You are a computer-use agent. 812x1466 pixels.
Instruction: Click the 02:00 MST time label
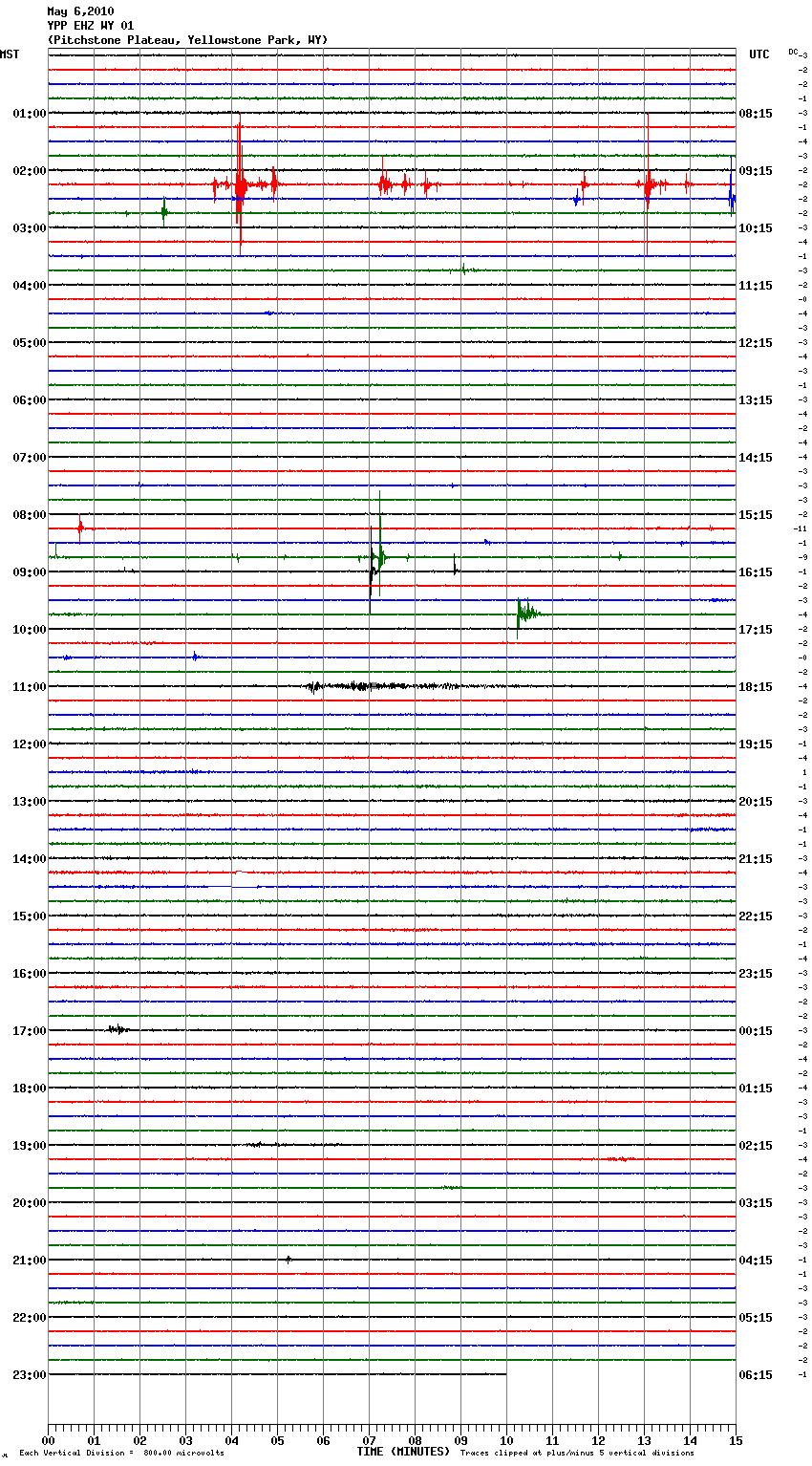click(29, 171)
